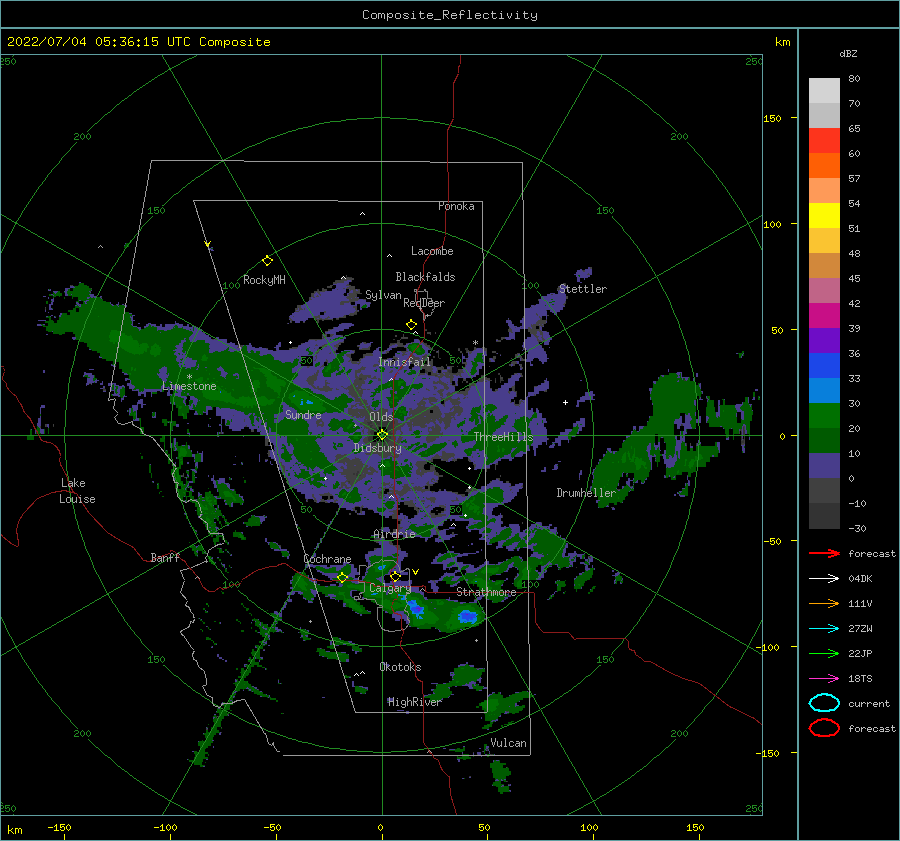Screen dimensions: 900x841
Task: Click the bright green swatch between 30 and 20
Action: (824, 416)
